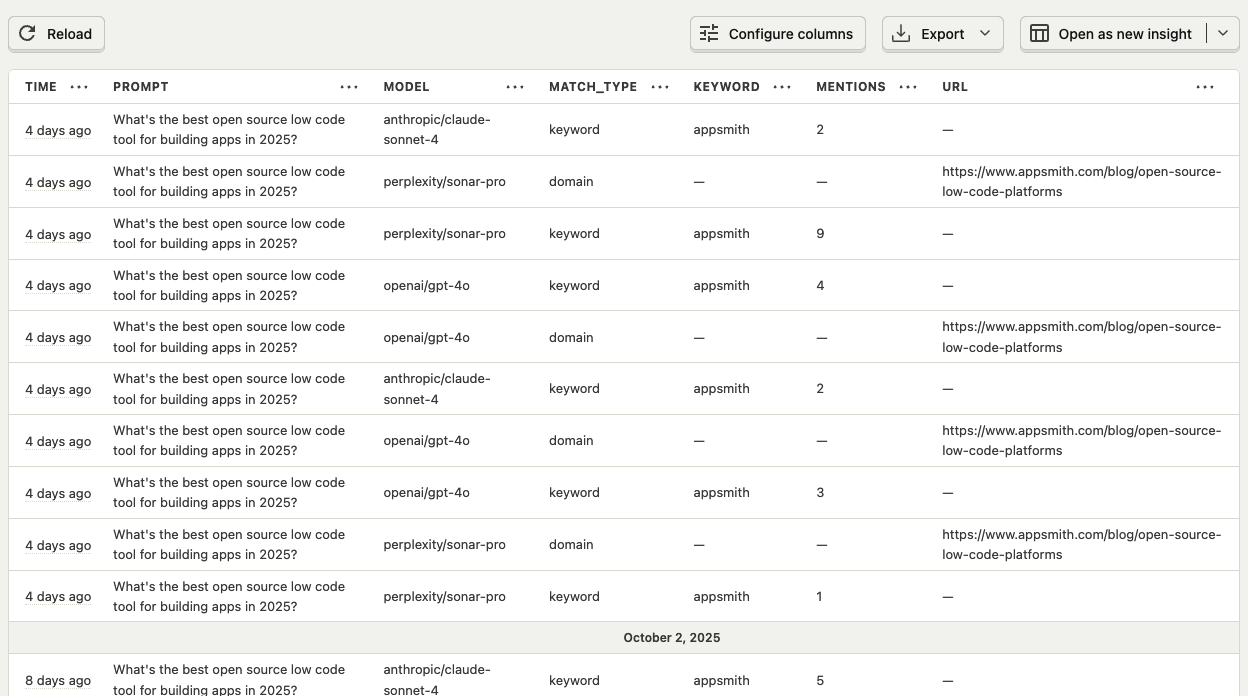This screenshot has width=1248, height=696.
Task: Open the MATCH_TYPE column options menu
Action: 660,87
